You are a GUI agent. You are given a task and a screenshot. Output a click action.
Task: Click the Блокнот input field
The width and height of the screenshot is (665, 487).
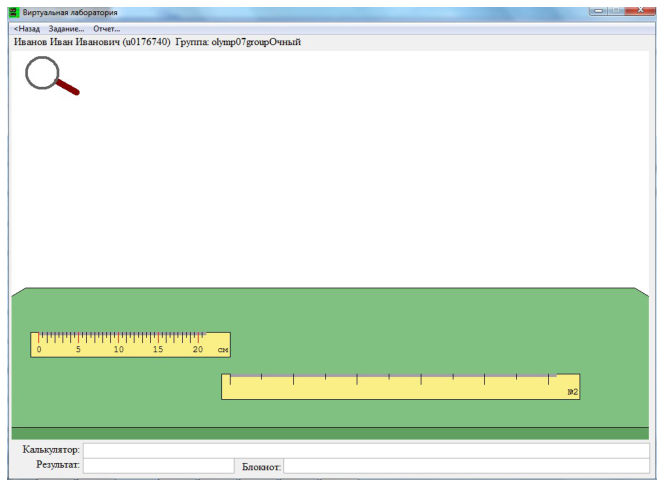467,466
